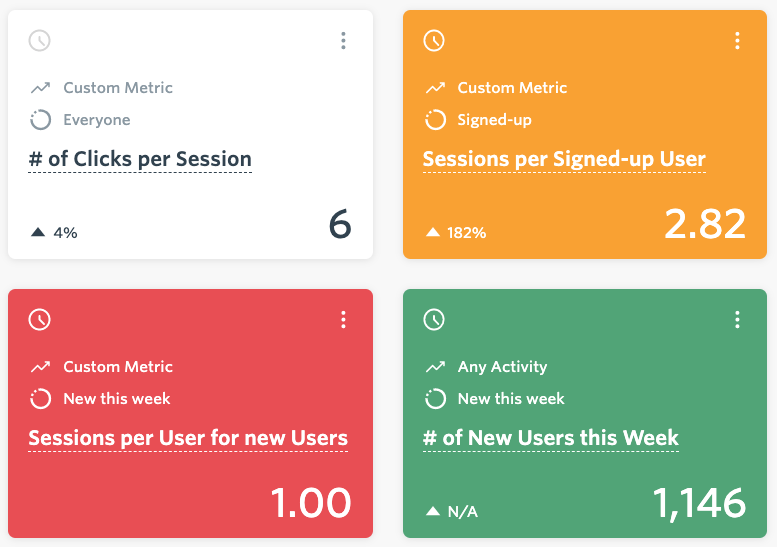This screenshot has height=547, width=777.
Task: Select the 182% increase indicator
Action: coord(456,233)
